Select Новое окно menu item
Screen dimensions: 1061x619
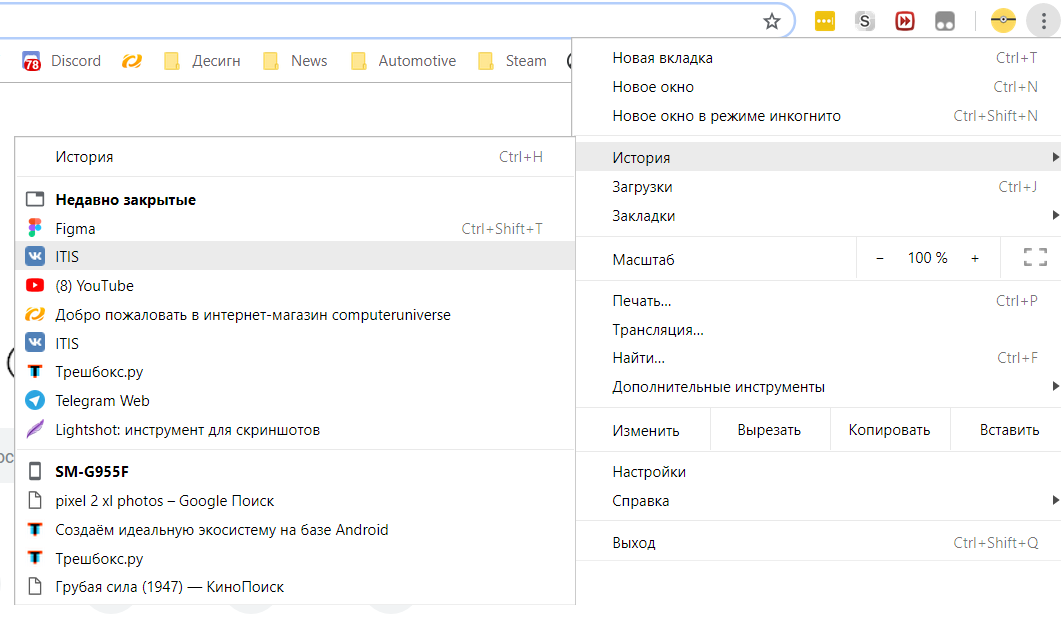[818, 87]
